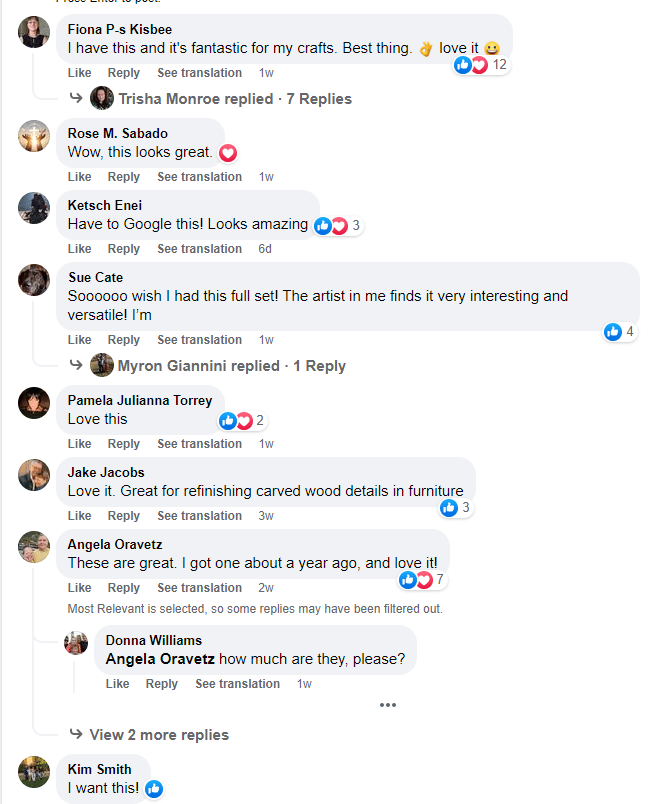The width and height of the screenshot is (666, 804).
Task: View the like count on Sue Cate's comment
Action: pos(620,332)
